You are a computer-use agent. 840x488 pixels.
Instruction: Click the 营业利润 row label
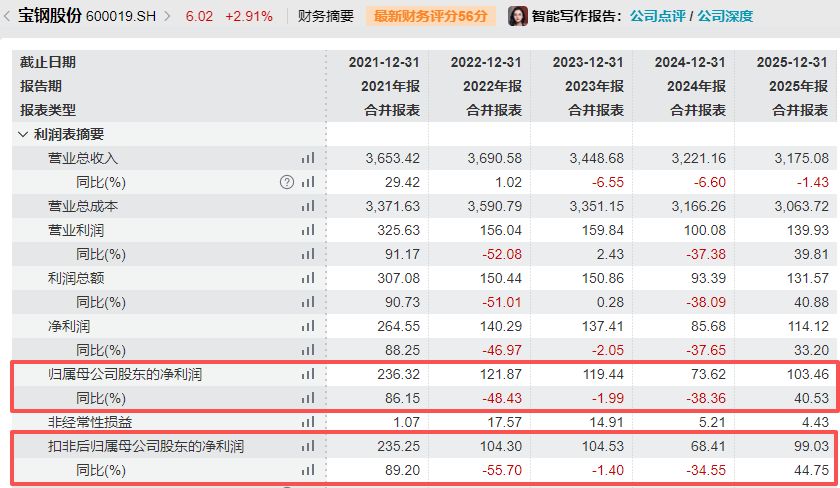tap(76, 230)
